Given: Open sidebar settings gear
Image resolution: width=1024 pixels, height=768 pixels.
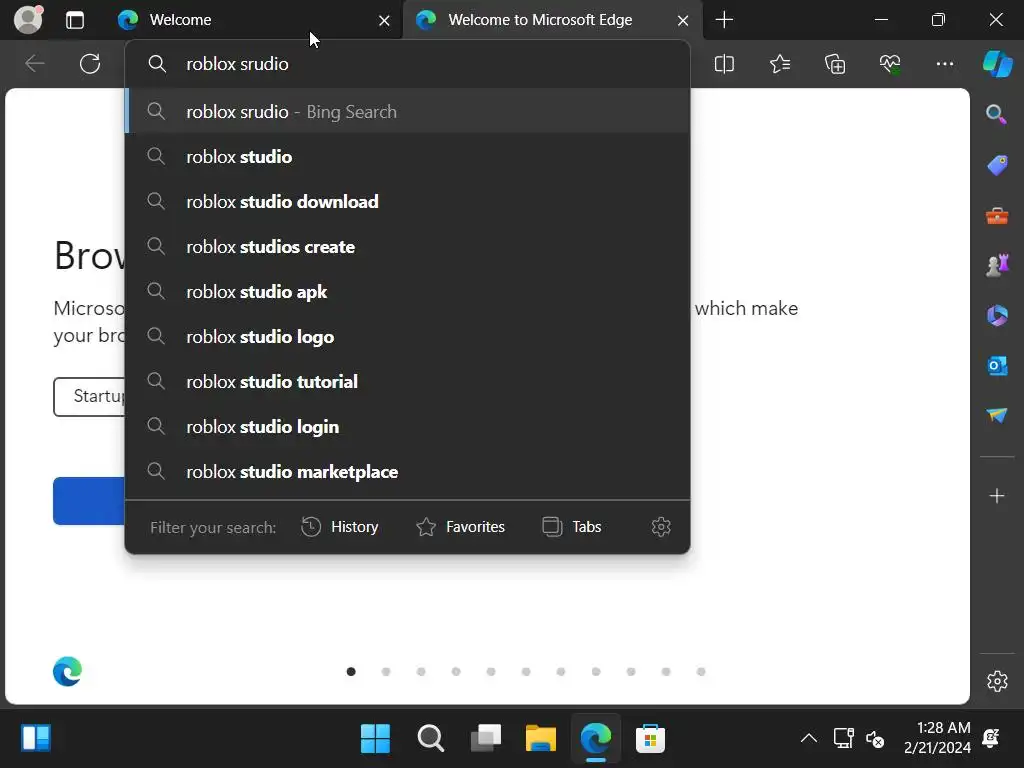Looking at the screenshot, I should 997,681.
